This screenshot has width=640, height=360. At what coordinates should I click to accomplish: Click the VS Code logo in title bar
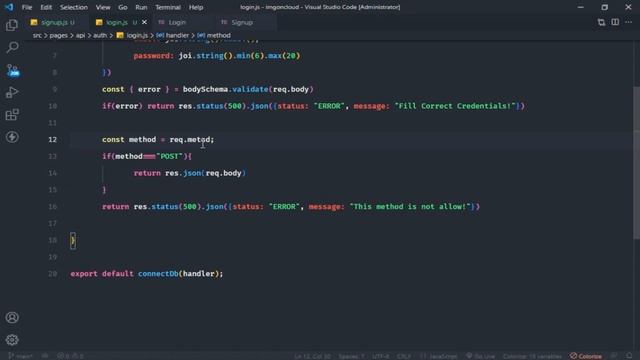pos(9,7)
